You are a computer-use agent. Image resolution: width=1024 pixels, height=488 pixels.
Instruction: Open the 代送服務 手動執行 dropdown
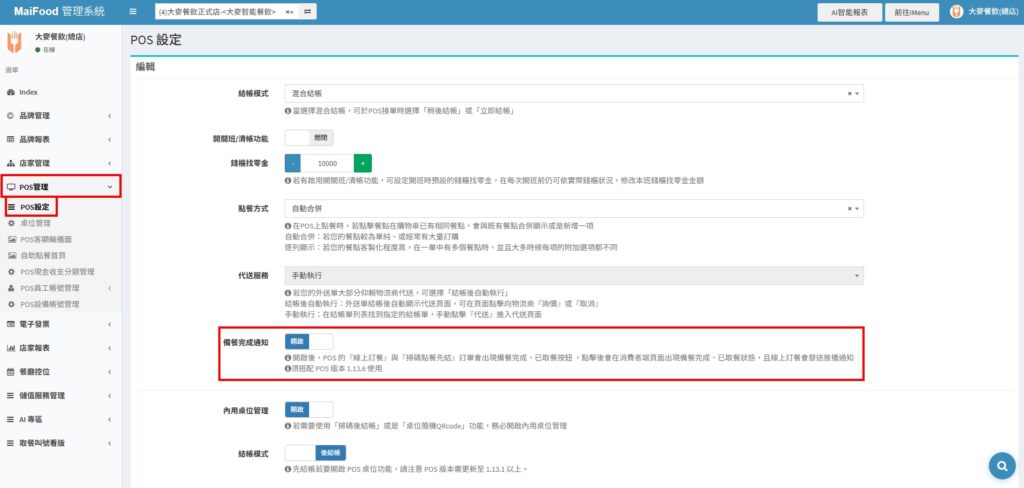click(x=574, y=276)
